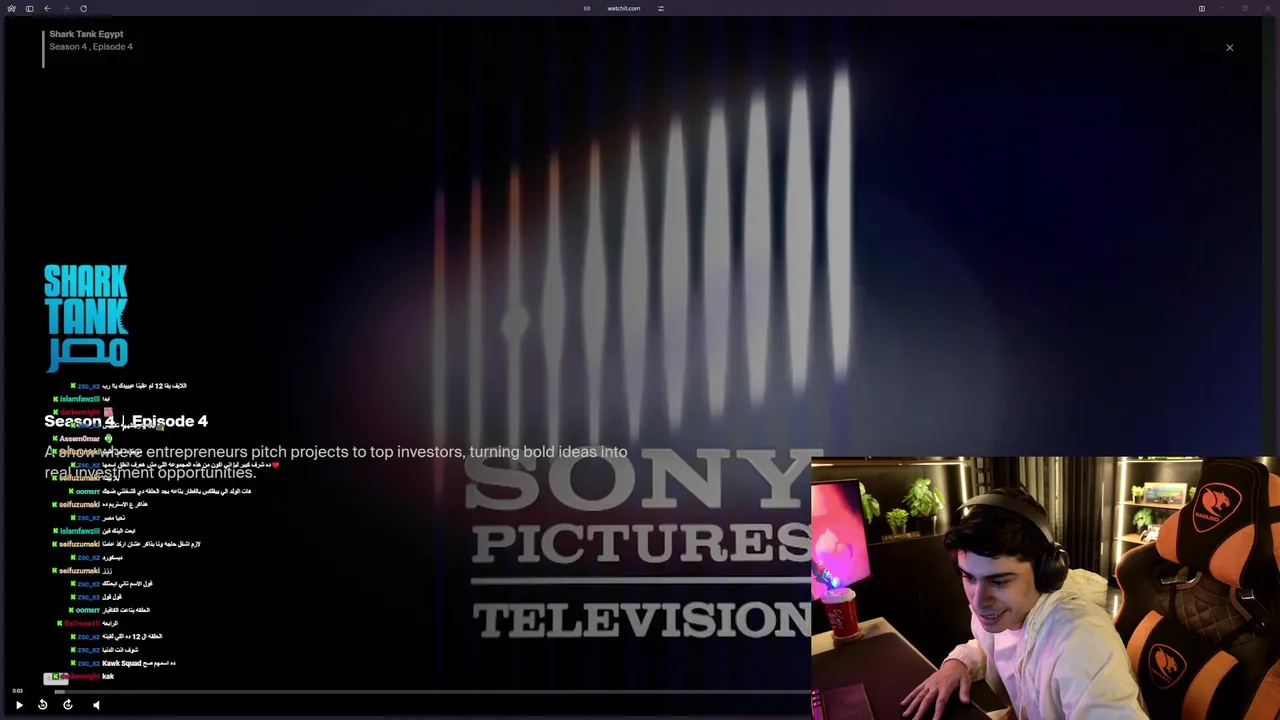Play the Shark Tank Egypt episode
Viewport: 1280px width, 720px height.
pyautogui.click(x=19, y=705)
